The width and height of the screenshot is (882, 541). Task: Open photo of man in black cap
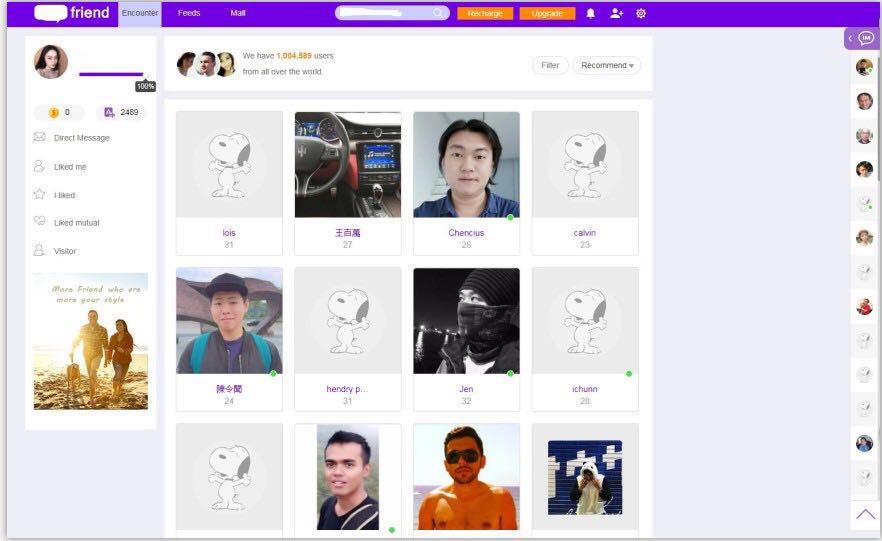click(230, 321)
